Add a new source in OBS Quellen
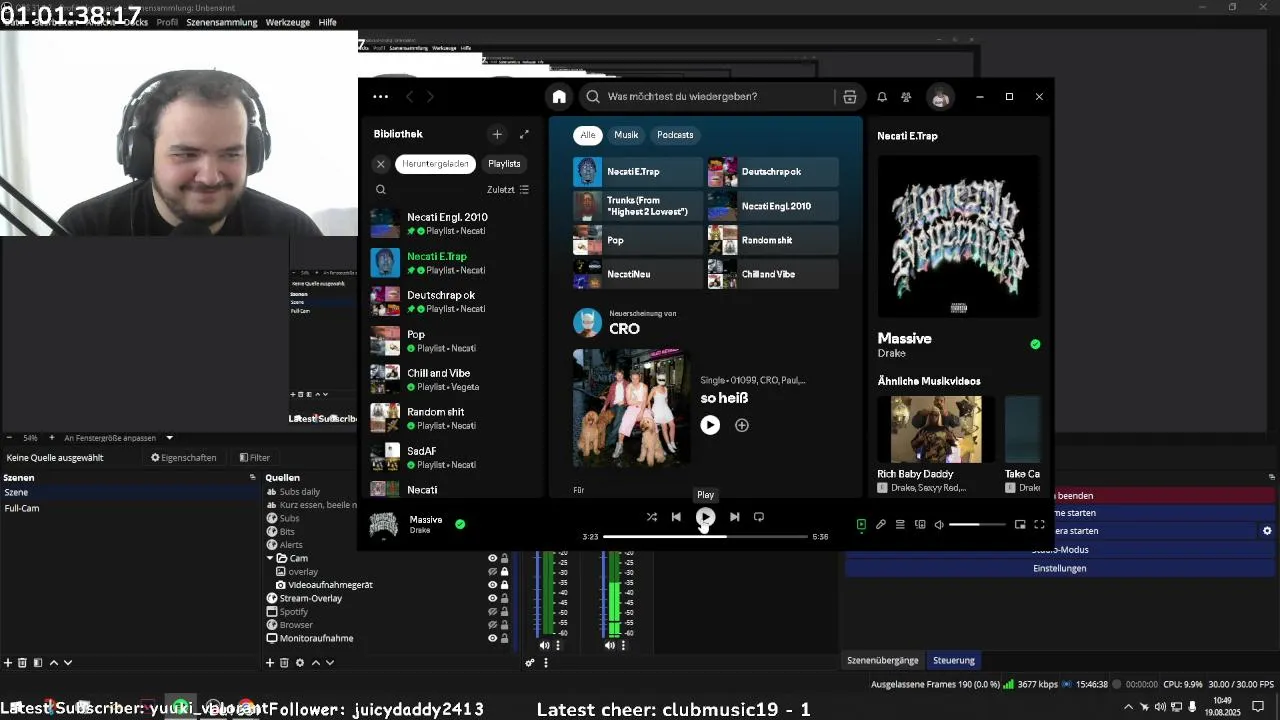This screenshot has width=1280, height=720. pos(270,662)
